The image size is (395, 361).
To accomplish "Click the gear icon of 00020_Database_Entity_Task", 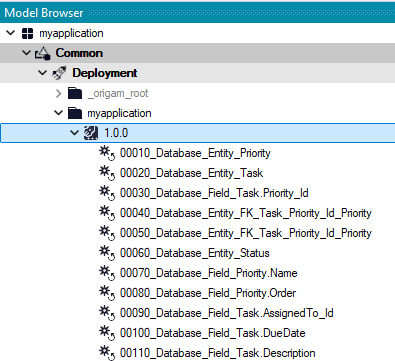I will coord(107,173).
